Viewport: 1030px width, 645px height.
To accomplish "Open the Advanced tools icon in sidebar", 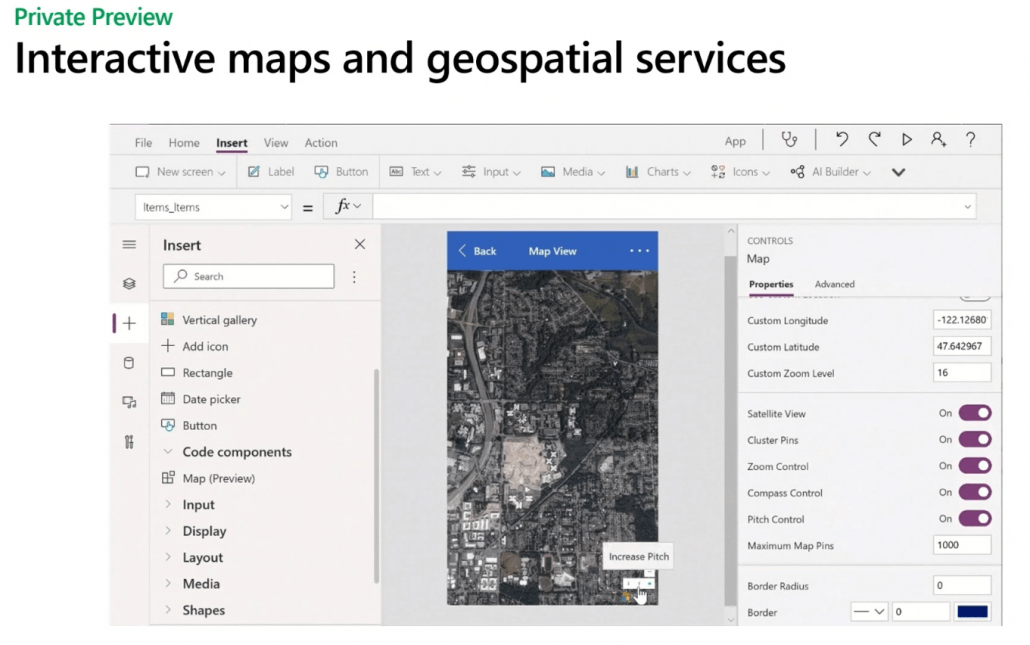I will click(129, 442).
